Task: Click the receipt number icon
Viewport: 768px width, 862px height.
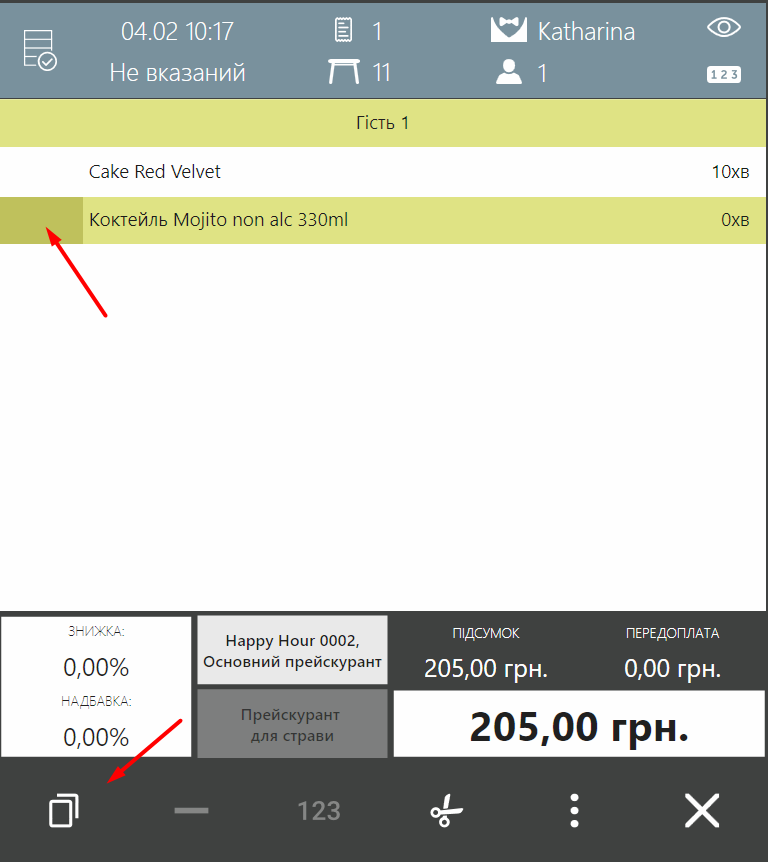Action: click(343, 31)
